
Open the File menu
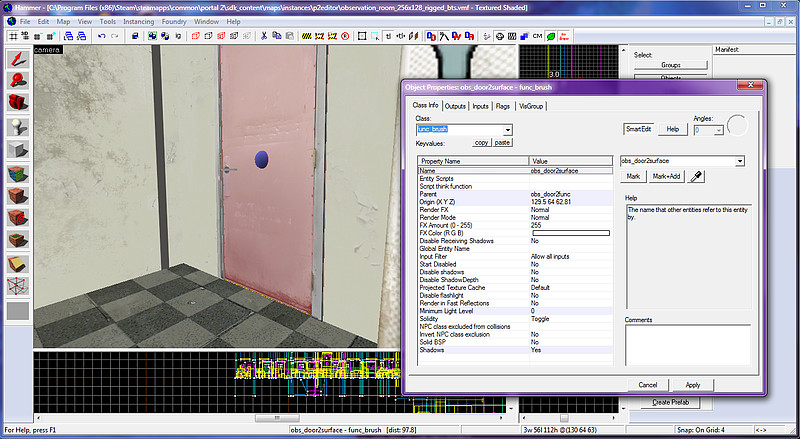coord(25,21)
